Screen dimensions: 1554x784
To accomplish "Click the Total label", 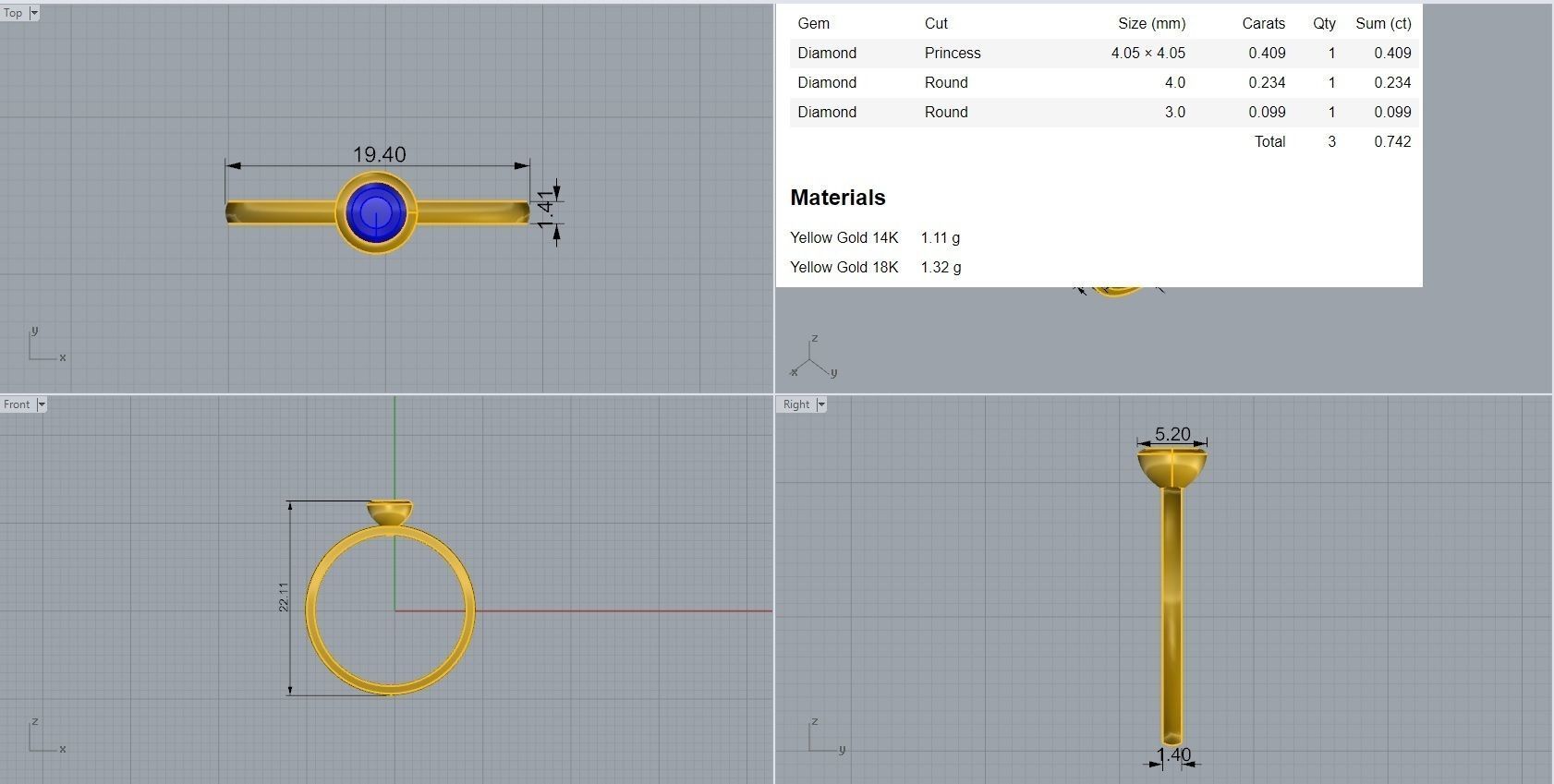I will (1269, 142).
